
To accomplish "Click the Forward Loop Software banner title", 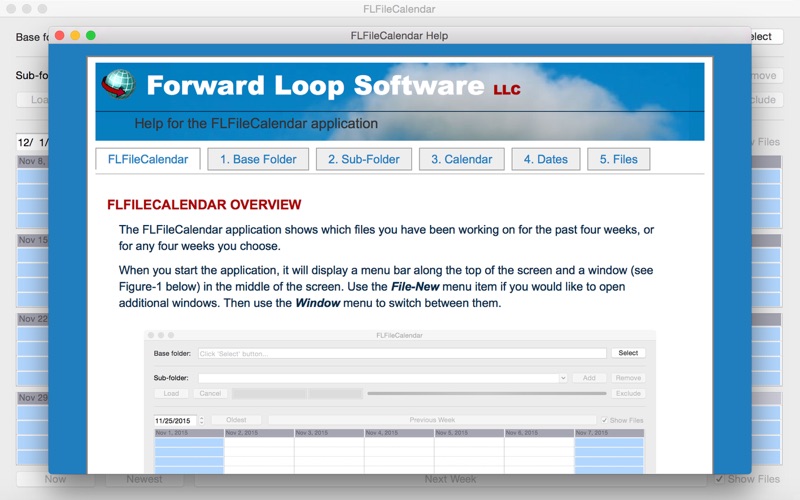I will tap(333, 86).
